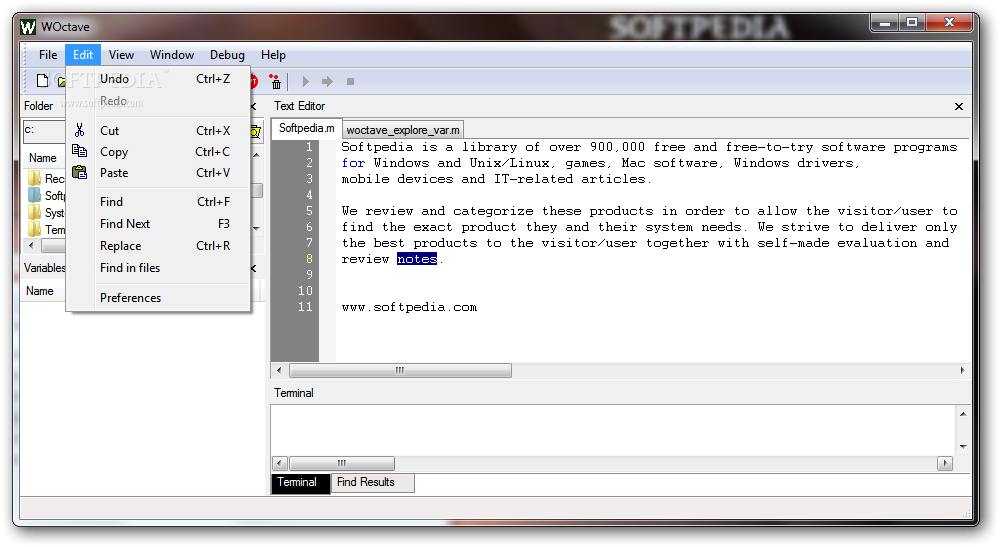Select the Syst folder icon in list

tap(34, 212)
